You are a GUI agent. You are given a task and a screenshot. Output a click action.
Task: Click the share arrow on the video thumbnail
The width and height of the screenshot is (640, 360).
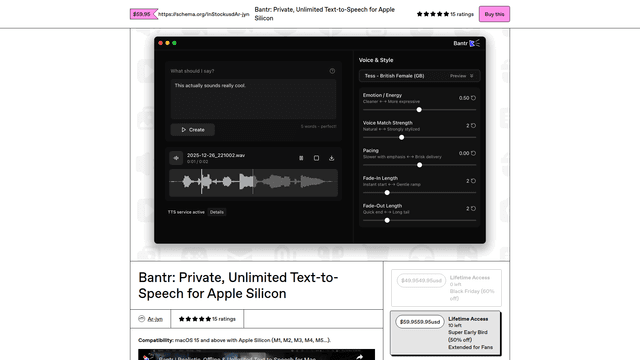360,357
